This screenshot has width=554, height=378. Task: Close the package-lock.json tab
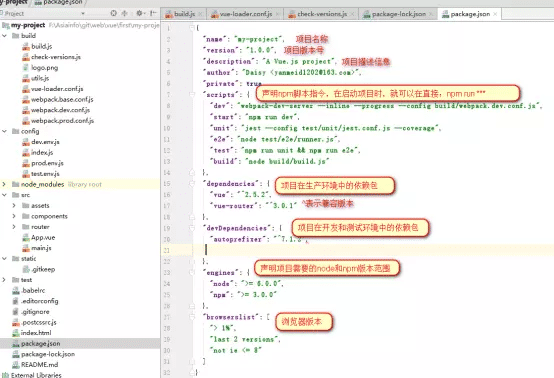[431, 14]
